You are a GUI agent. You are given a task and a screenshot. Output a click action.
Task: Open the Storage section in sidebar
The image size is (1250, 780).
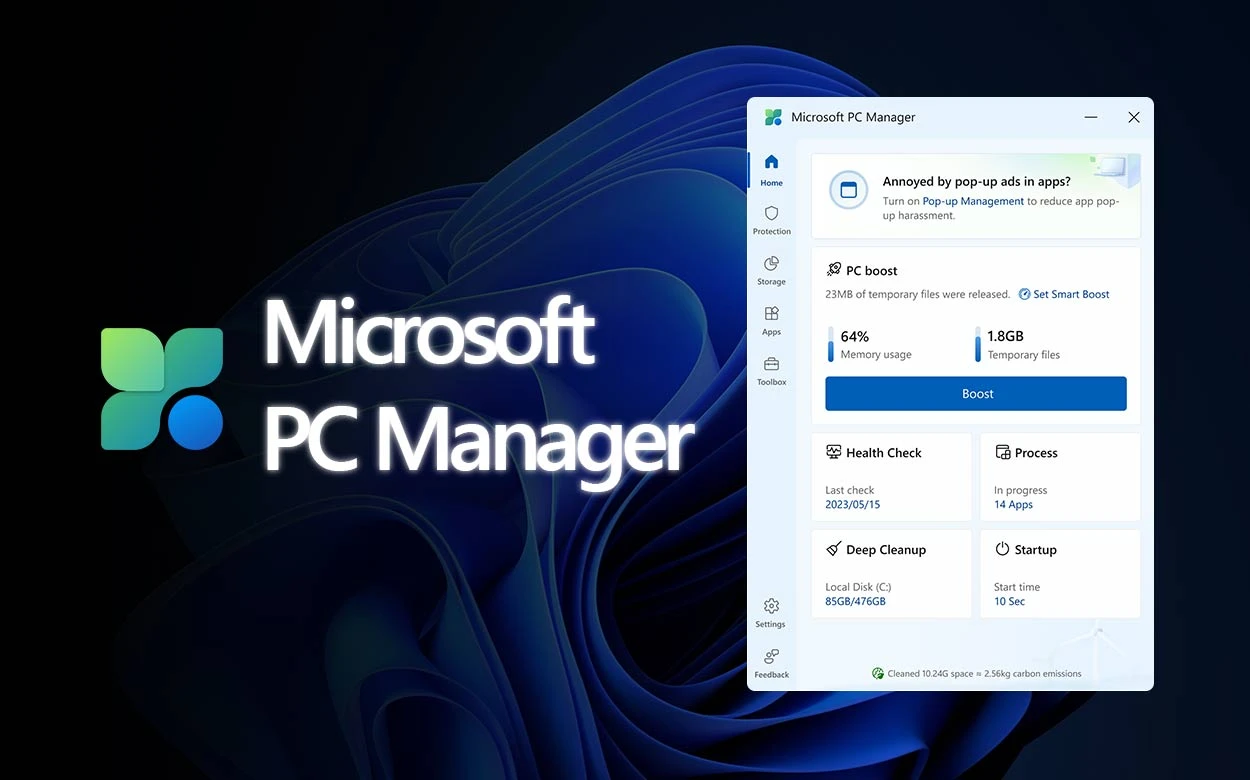(771, 271)
